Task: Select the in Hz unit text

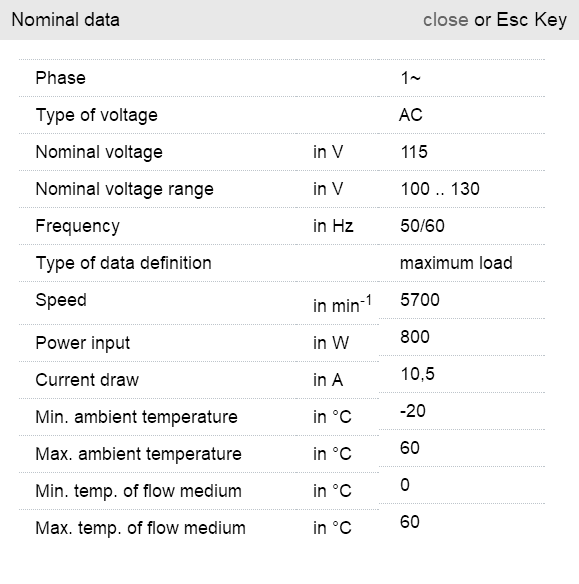Action: 333,226
